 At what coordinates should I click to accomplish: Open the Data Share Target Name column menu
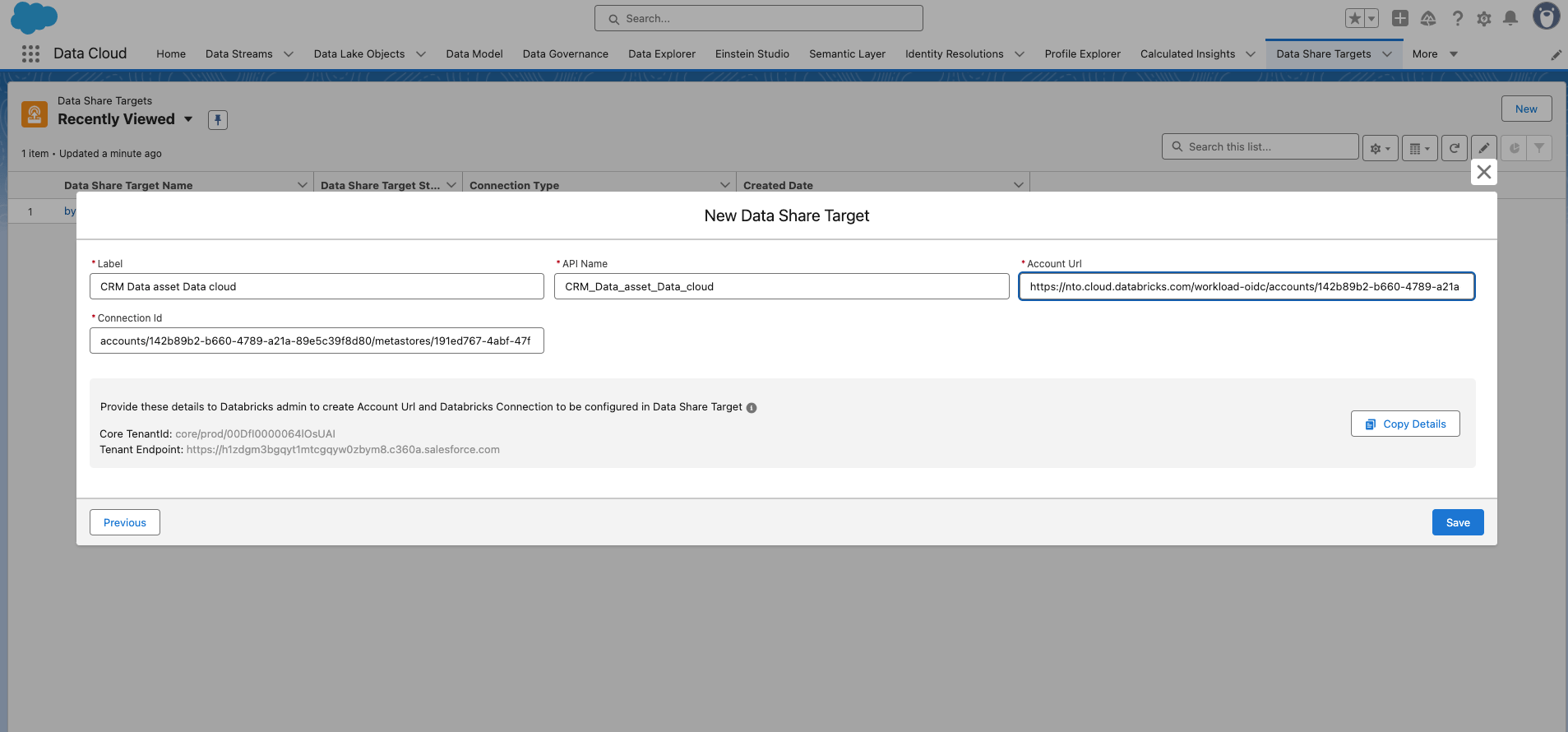(x=303, y=185)
